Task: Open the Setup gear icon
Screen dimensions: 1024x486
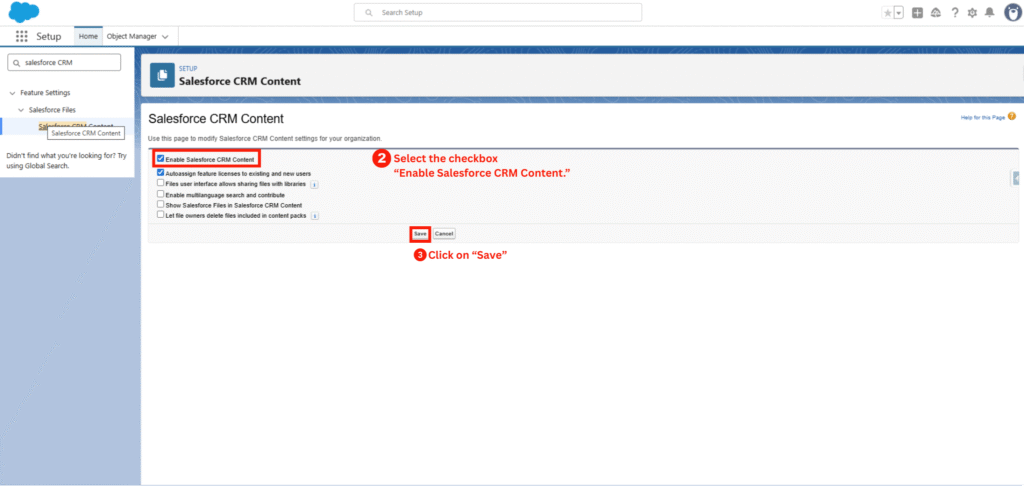Action: tap(972, 13)
